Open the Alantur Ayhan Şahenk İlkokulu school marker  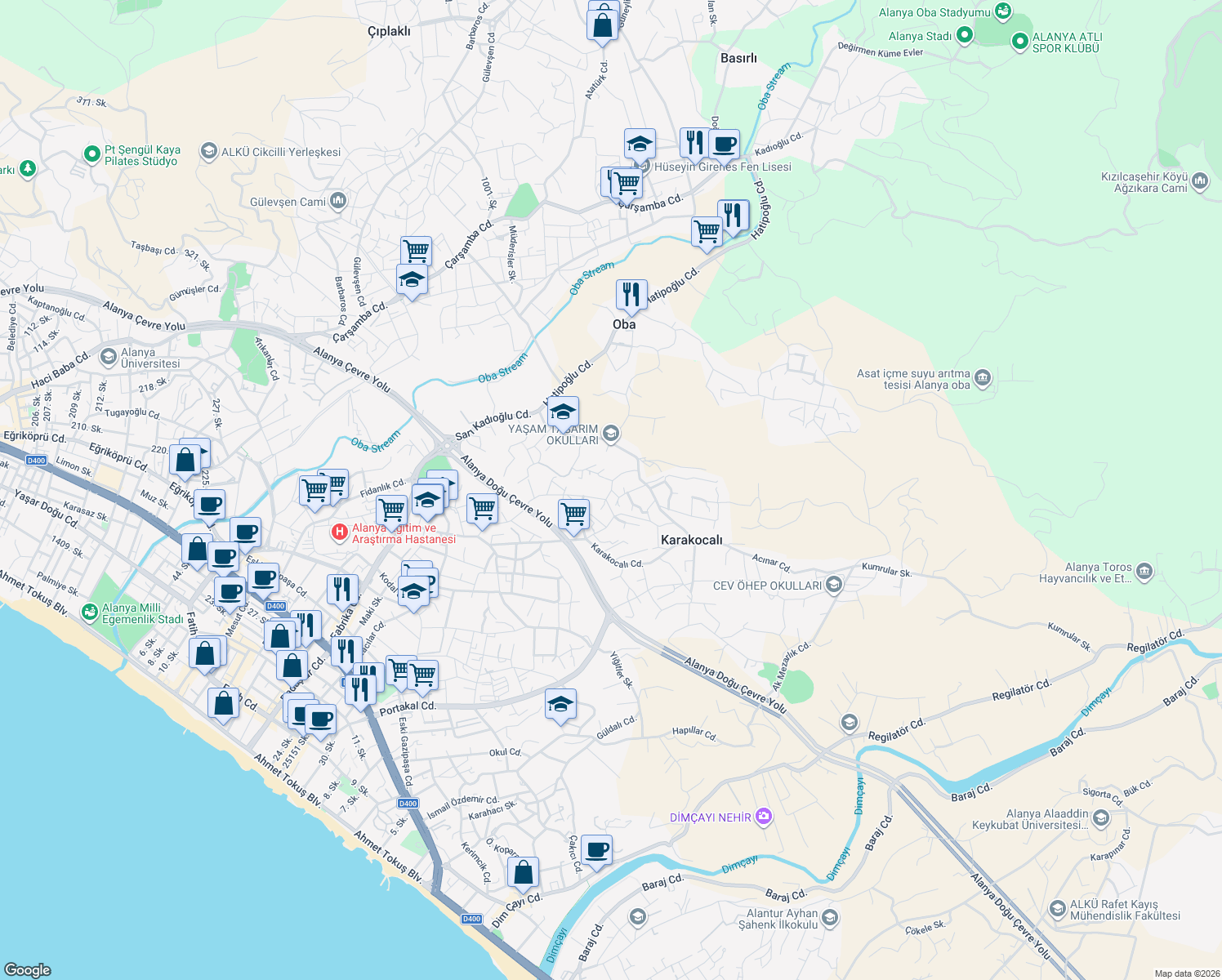point(828,918)
